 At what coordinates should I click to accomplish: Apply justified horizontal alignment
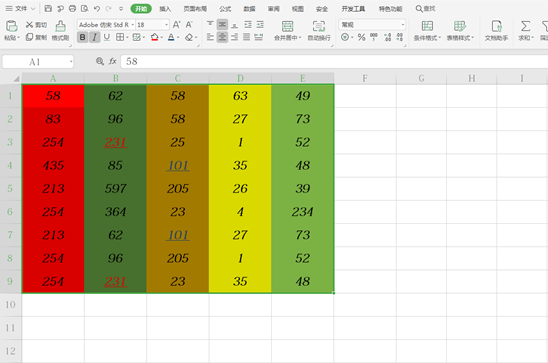pos(247,37)
